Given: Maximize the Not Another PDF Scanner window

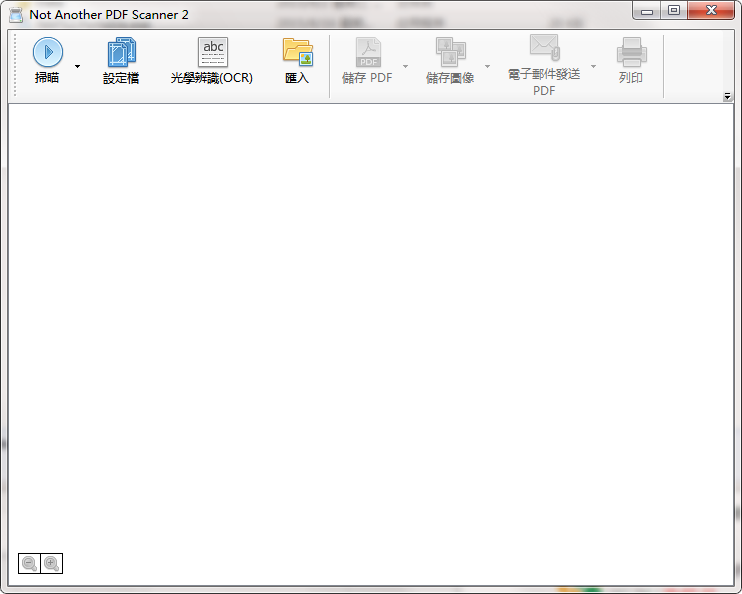Looking at the screenshot, I should (x=674, y=10).
